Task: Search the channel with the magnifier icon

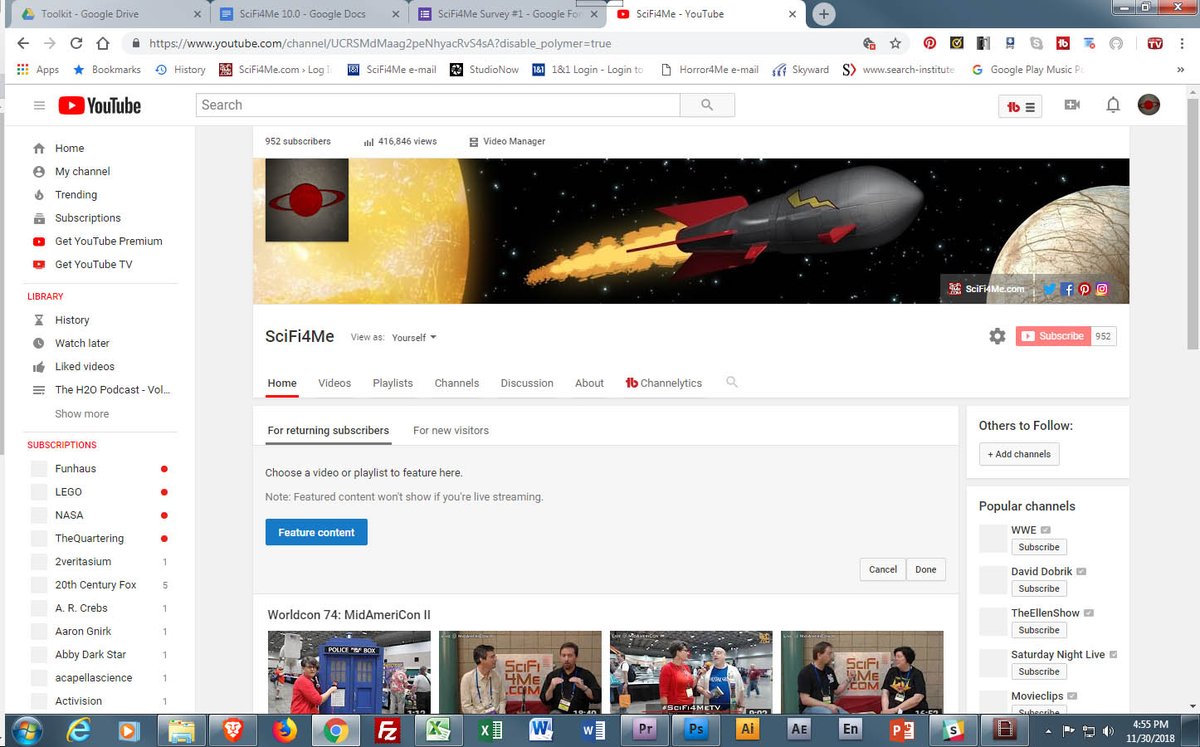Action: pos(732,382)
